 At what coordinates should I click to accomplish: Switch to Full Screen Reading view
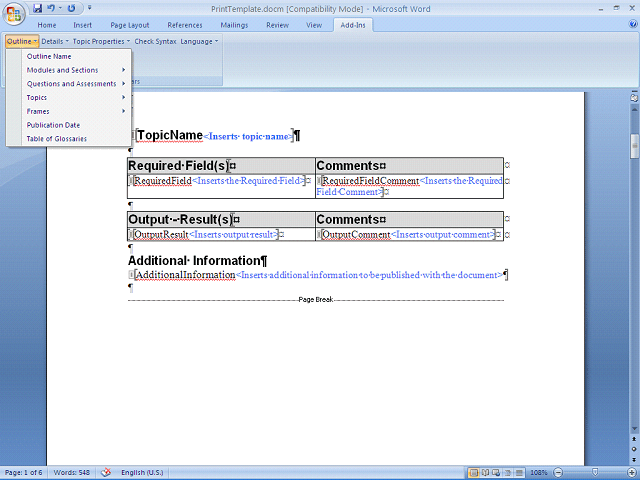click(x=485, y=473)
